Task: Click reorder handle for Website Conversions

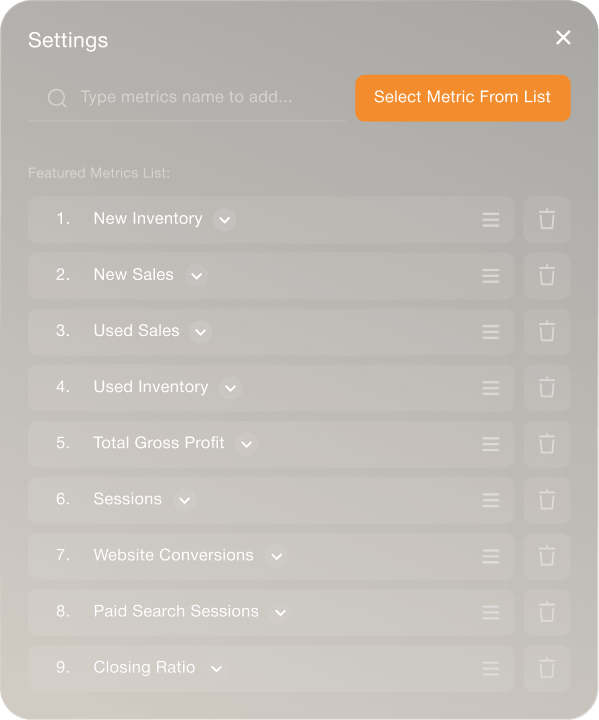Action: click(x=491, y=556)
